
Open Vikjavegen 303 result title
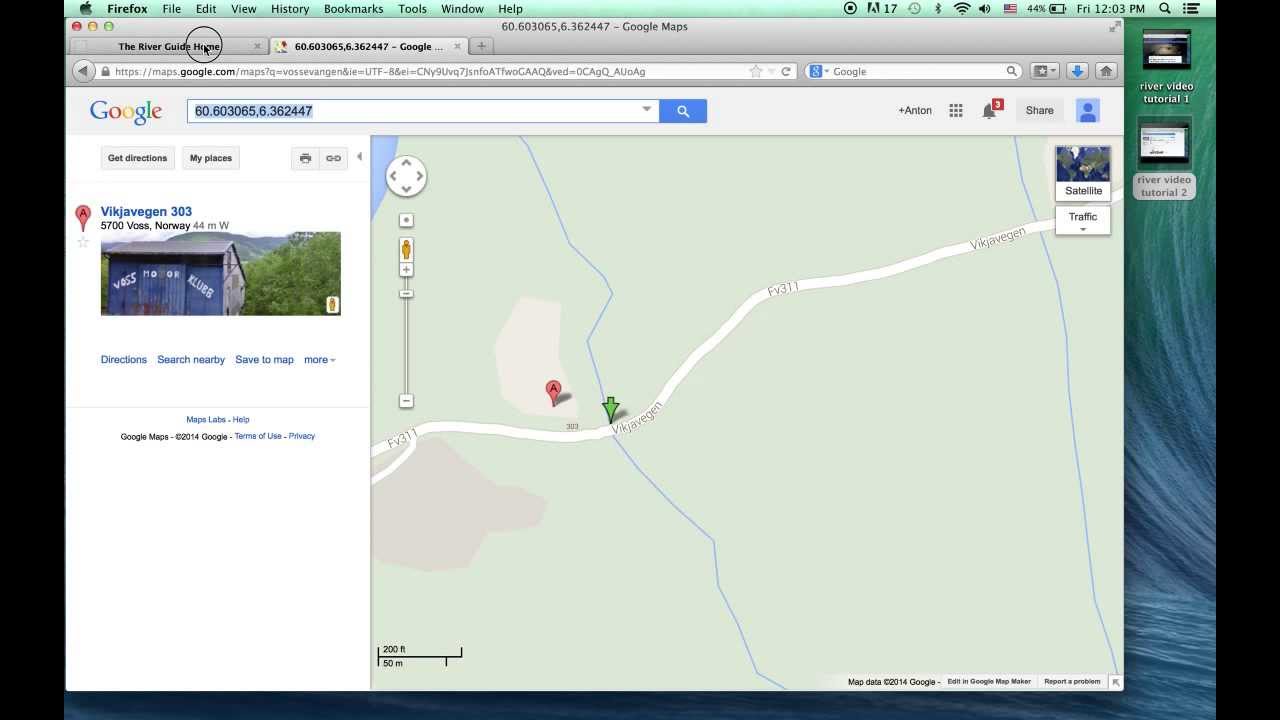click(146, 211)
